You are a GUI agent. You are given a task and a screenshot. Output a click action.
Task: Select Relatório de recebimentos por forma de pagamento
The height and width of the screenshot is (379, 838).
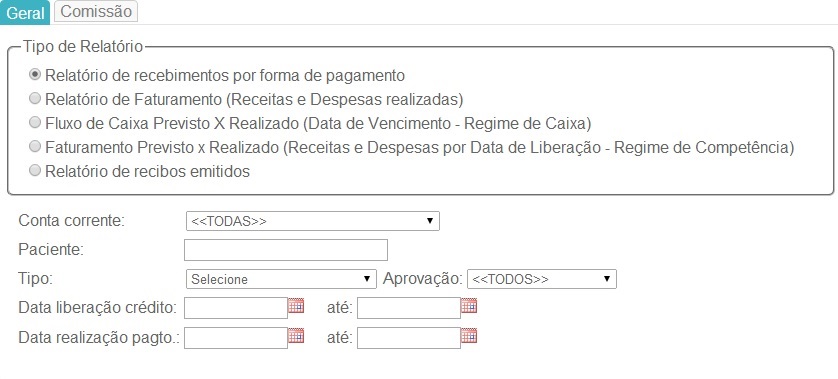point(35,75)
